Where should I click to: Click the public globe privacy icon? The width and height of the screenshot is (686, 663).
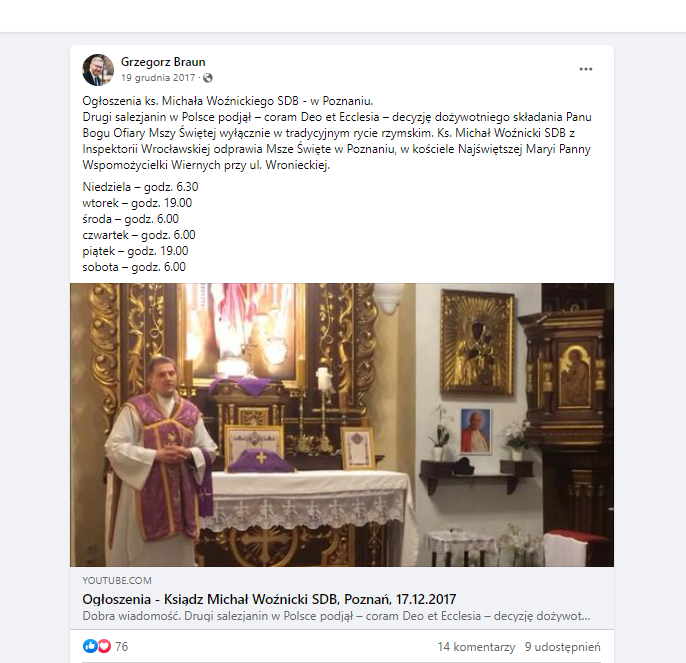click(x=208, y=78)
